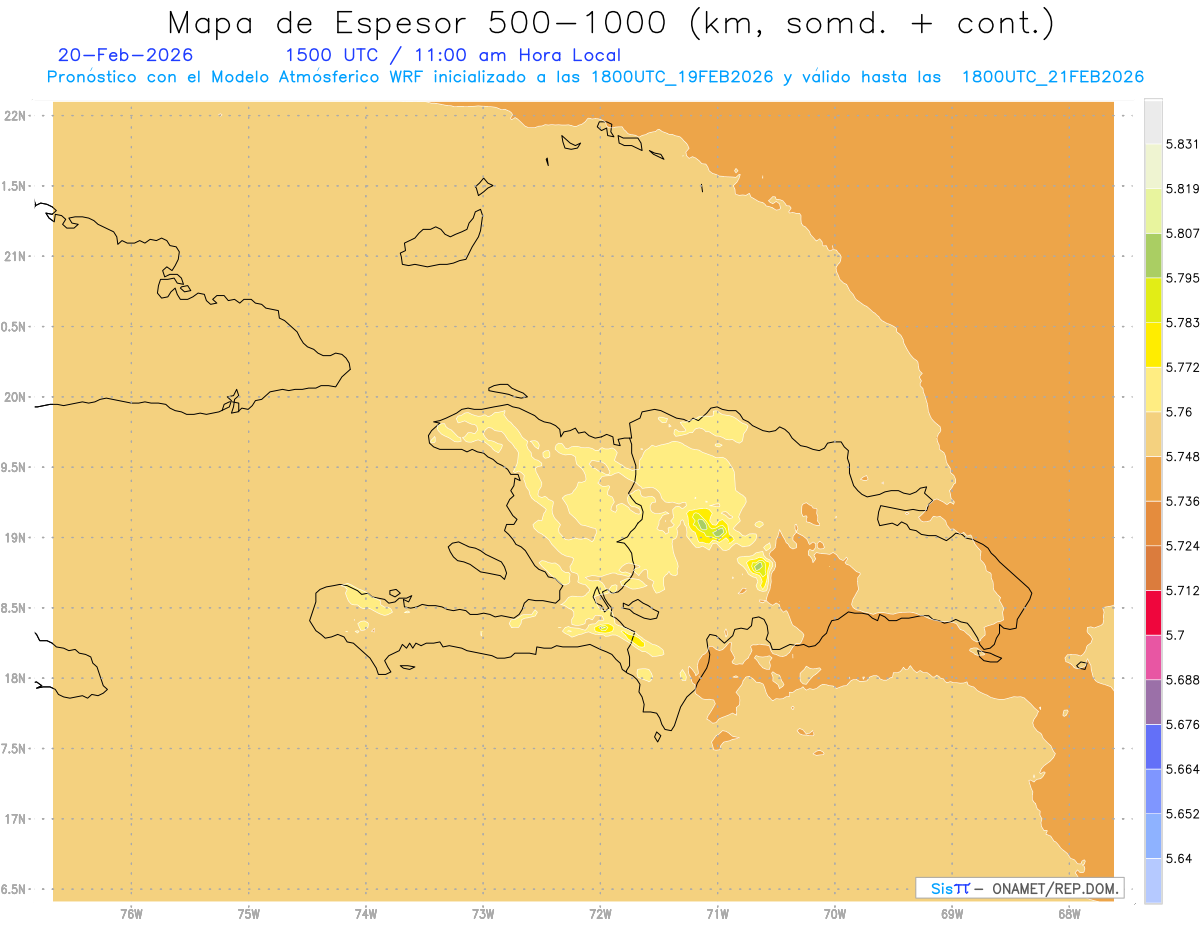Screen dimensions: 1200x927
Task: Click the latitude label "20N"
Action: [x=16, y=397]
